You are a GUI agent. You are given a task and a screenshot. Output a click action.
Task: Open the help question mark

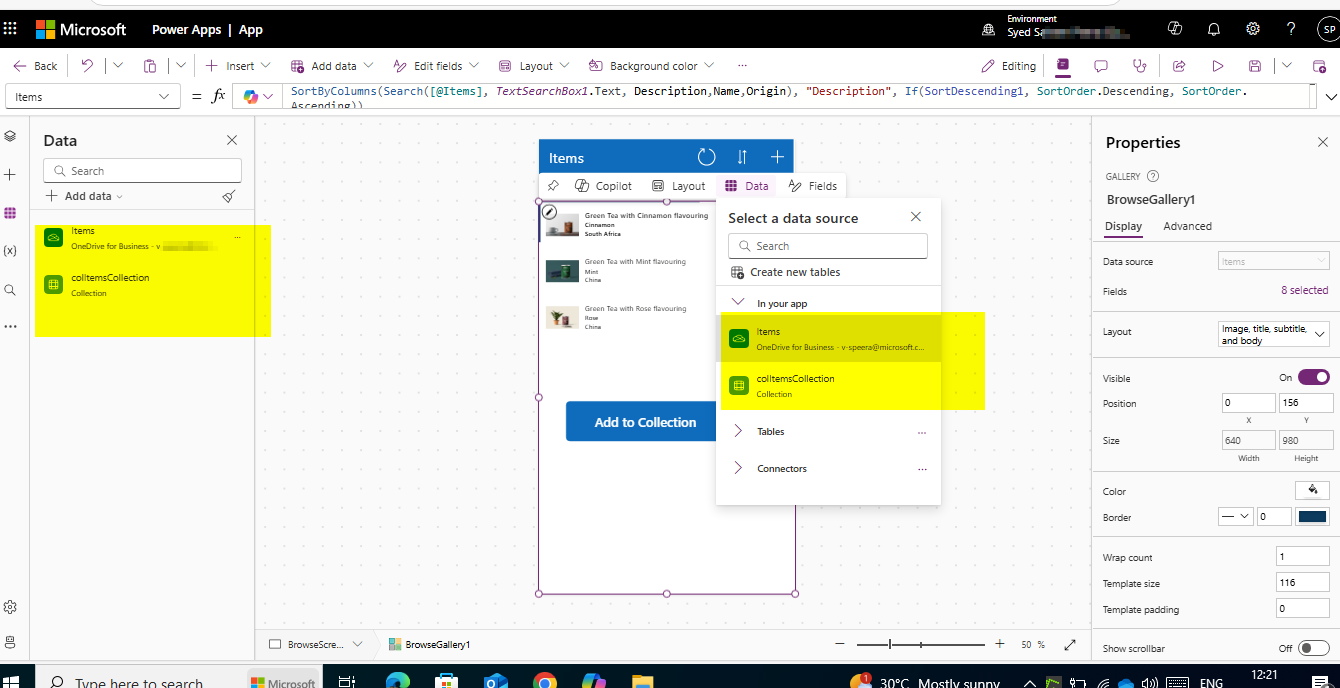[1291, 29]
